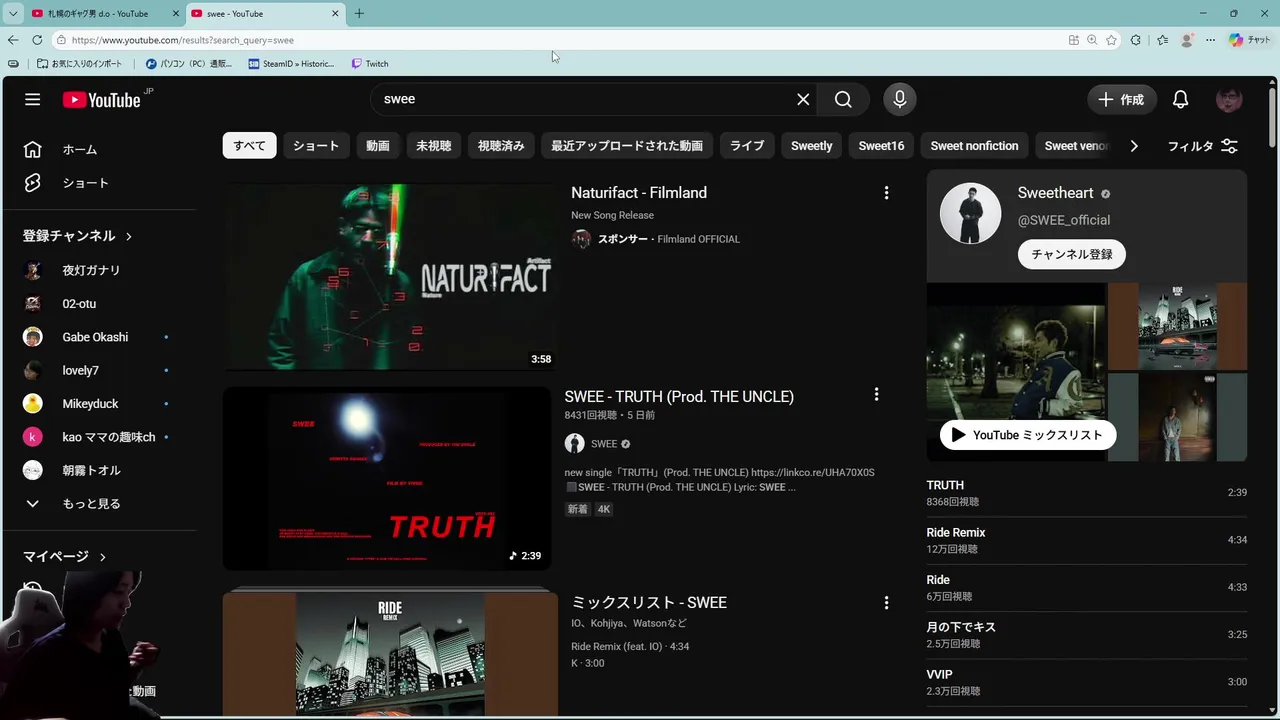1280x720 pixels.
Task: Go back with the browser back arrow
Action: point(12,40)
